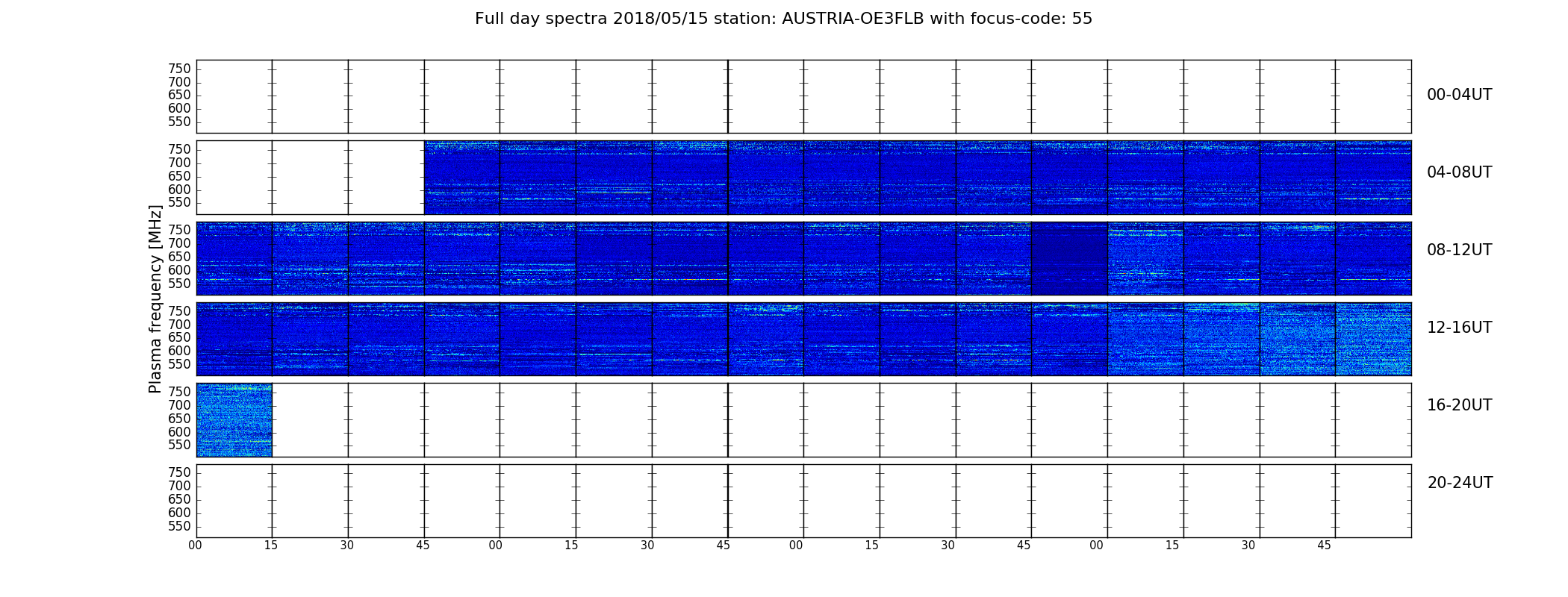The width and height of the screenshot is (1568, 597).
Task: Select the '12-16UT' row label
Action: 1459,328
